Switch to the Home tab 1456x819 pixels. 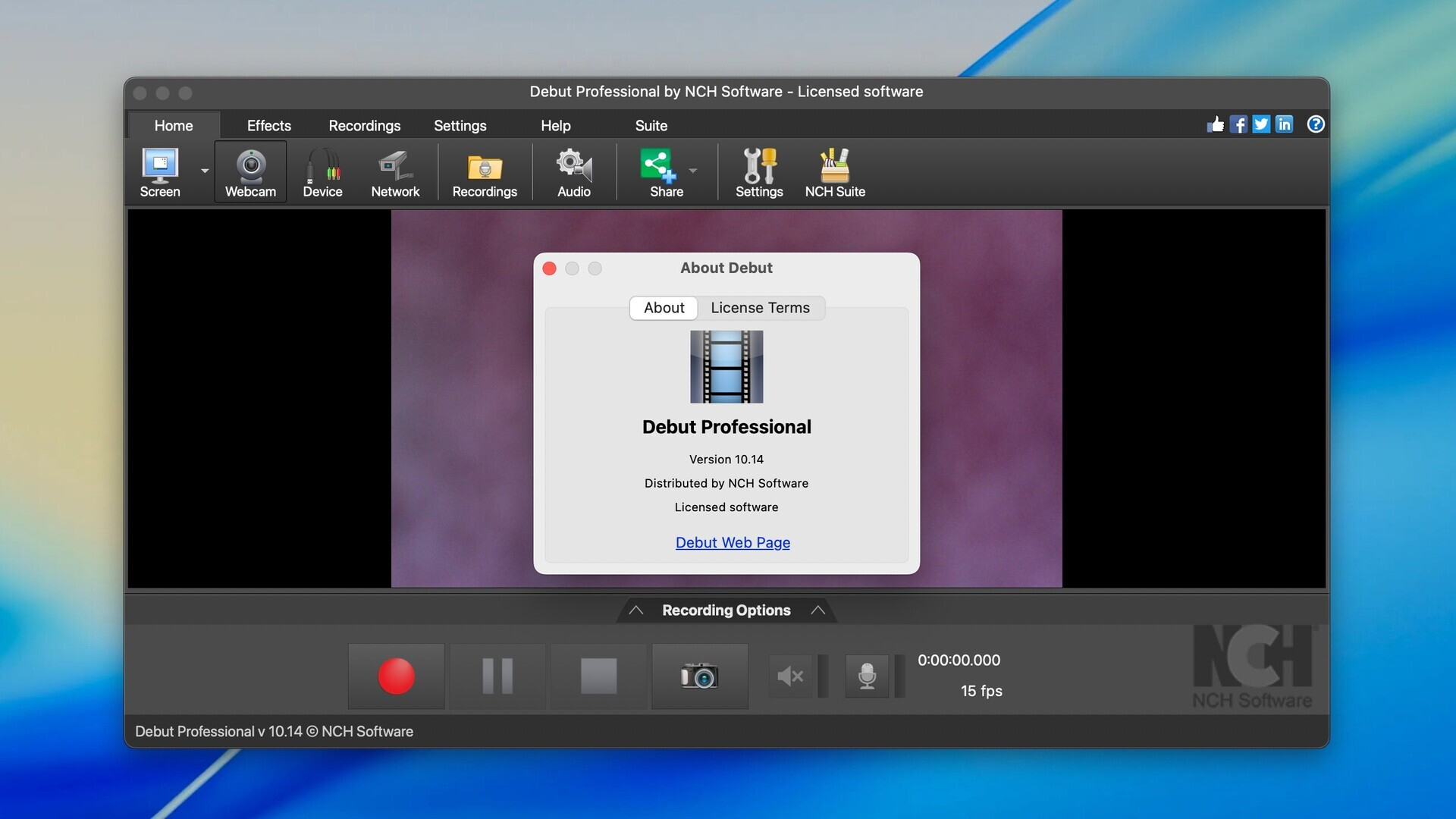click(x=174, y=126)
